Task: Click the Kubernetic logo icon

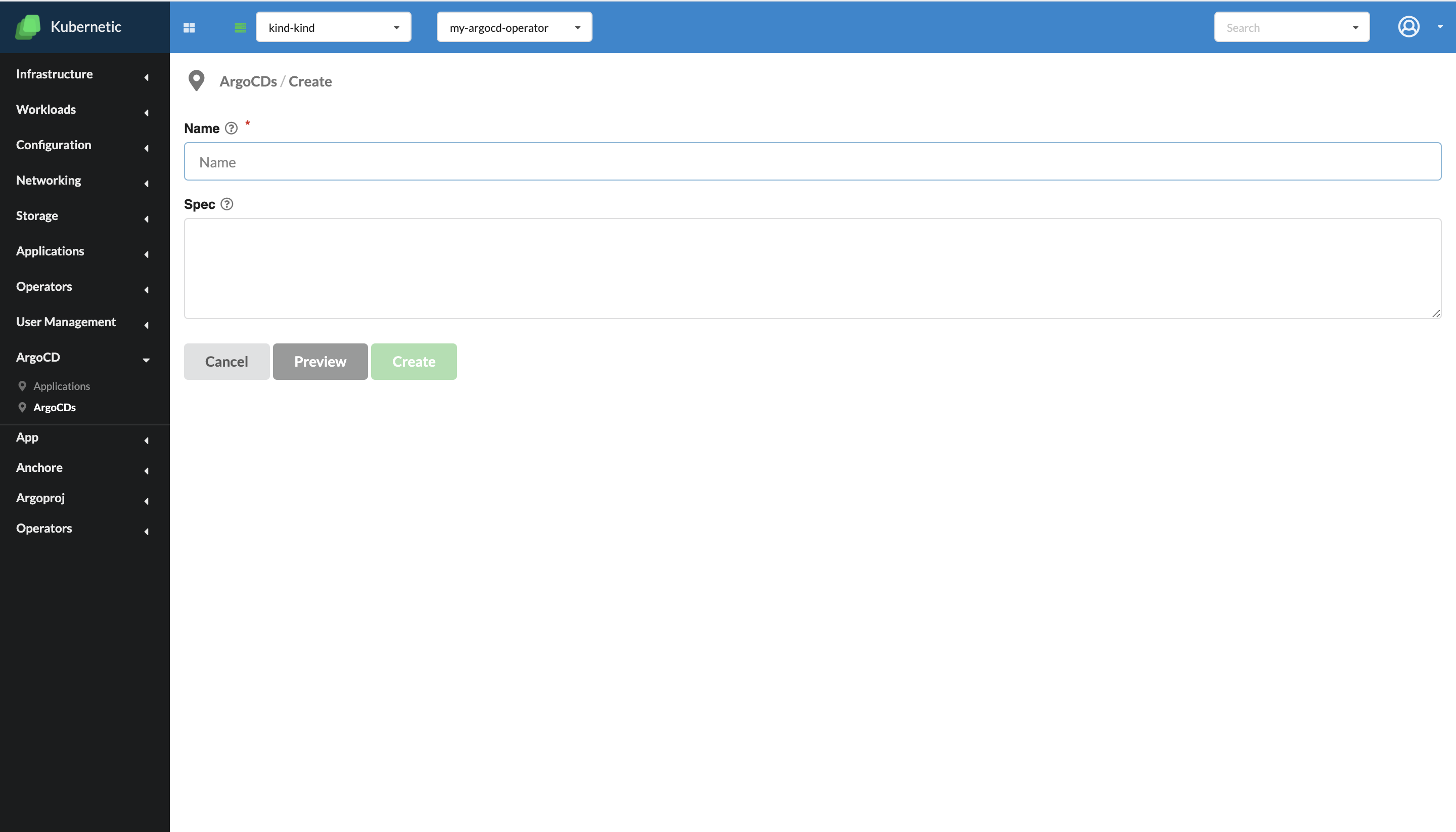Action: 28,27
